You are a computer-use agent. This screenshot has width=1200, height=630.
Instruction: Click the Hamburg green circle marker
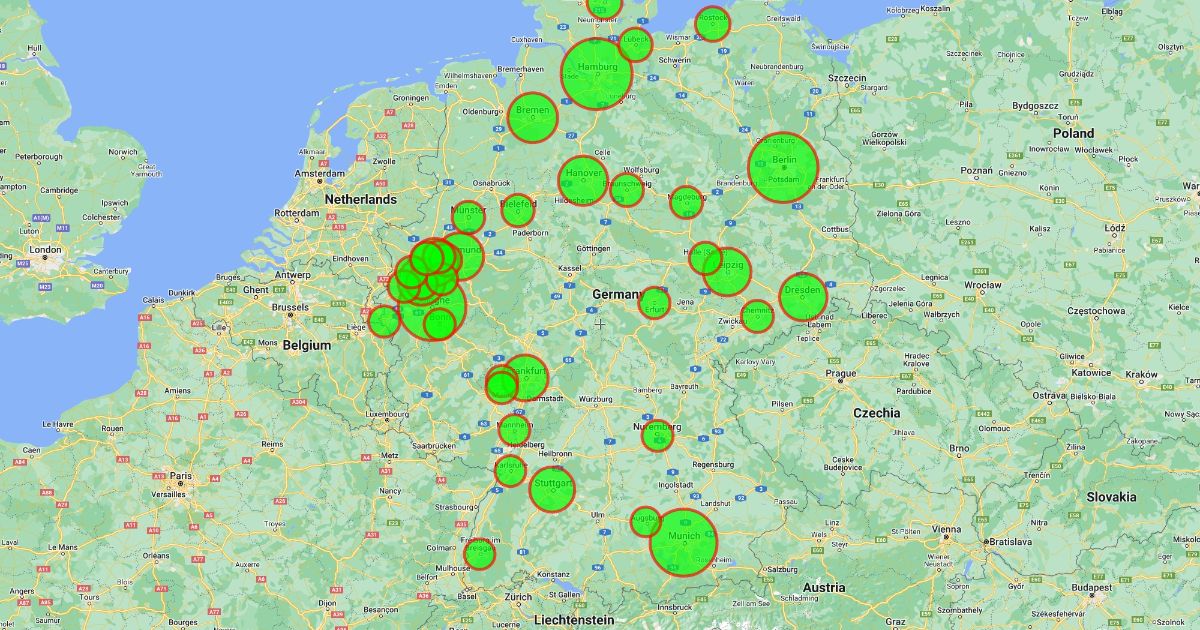pos(597,73)
